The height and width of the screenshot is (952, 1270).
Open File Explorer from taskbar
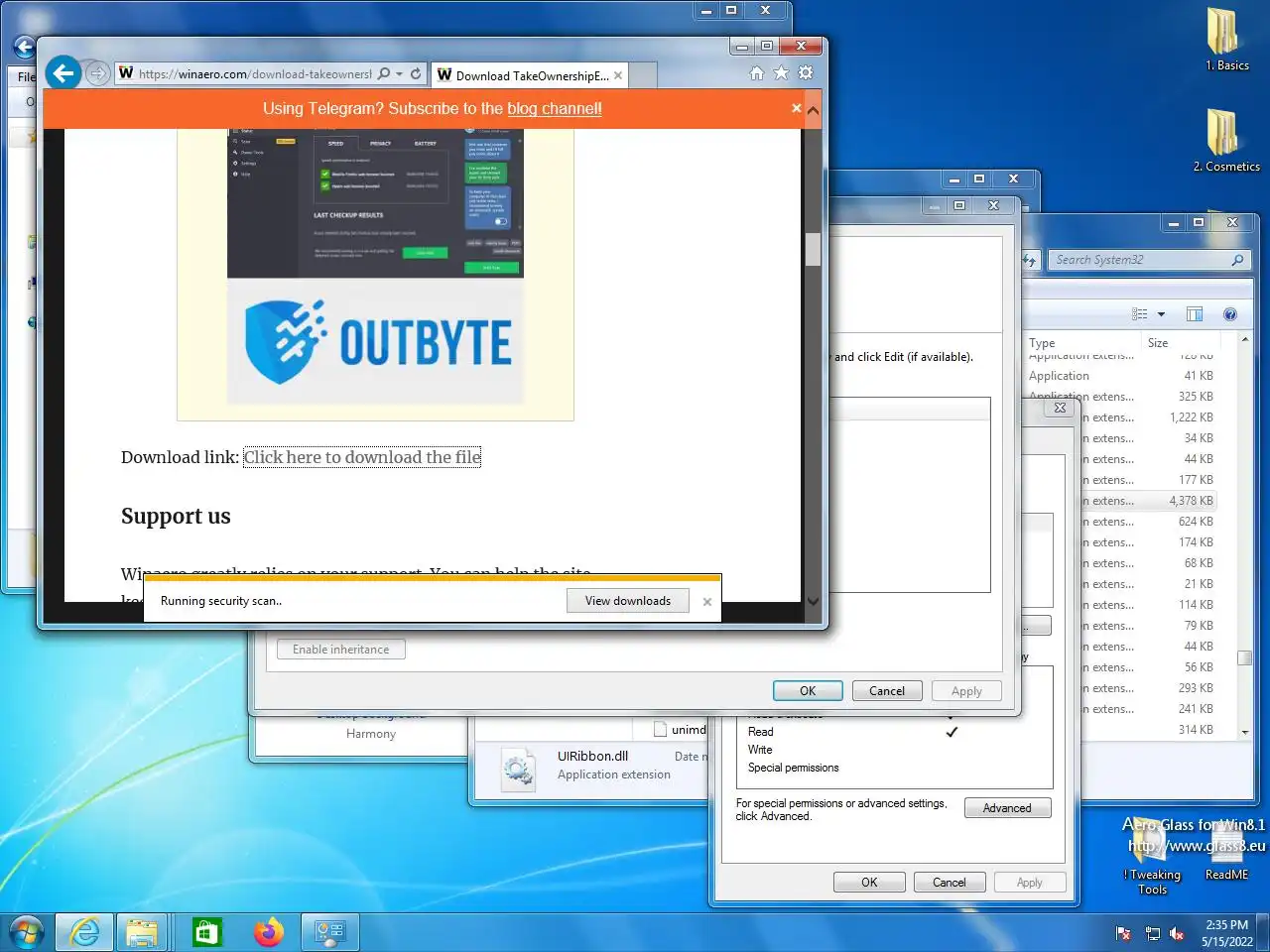tap(142, 932)
